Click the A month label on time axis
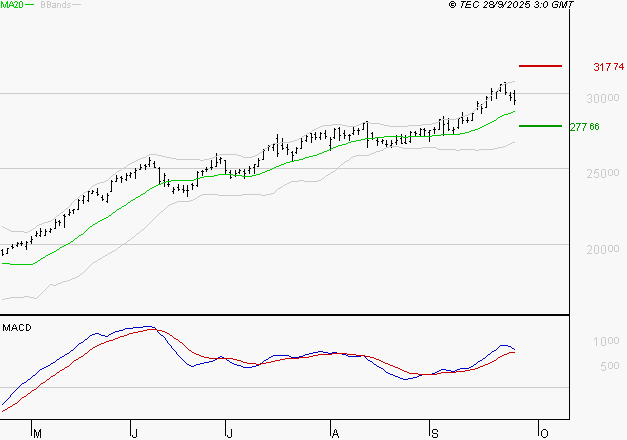 click(335, 434)
